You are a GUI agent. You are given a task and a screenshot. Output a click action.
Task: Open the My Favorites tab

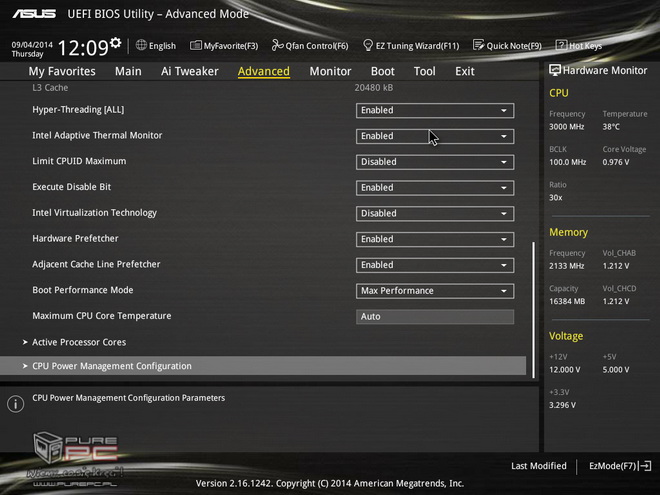coord(62,71)
